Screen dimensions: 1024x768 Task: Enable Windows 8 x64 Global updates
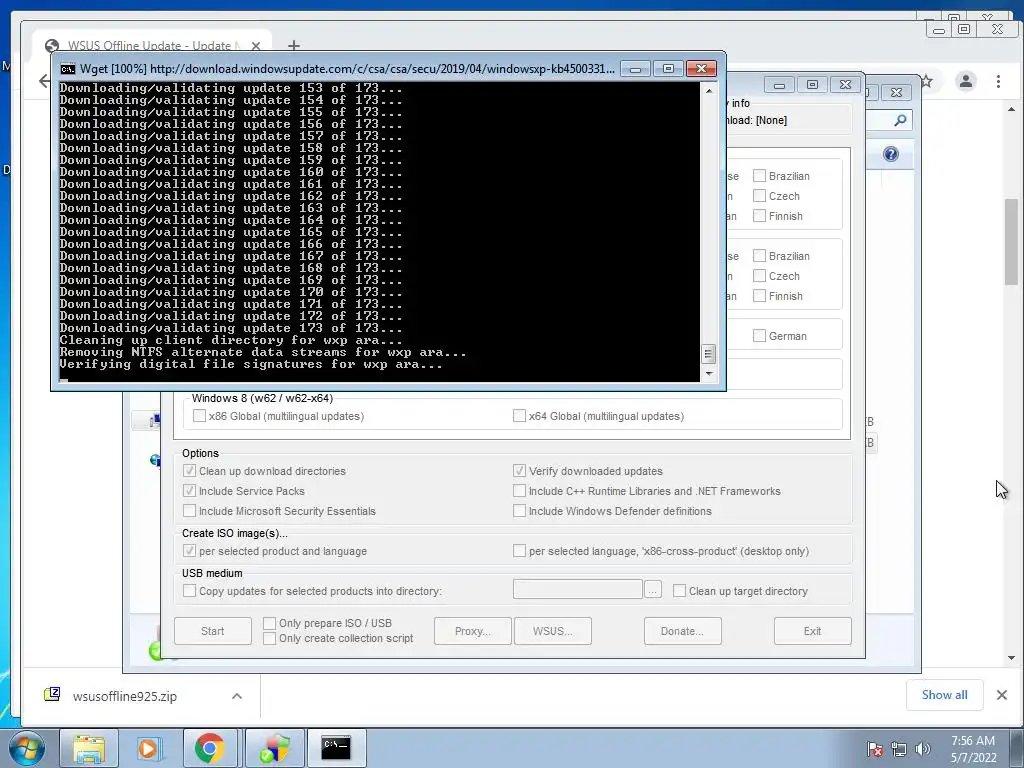click(x=519, y=416)
